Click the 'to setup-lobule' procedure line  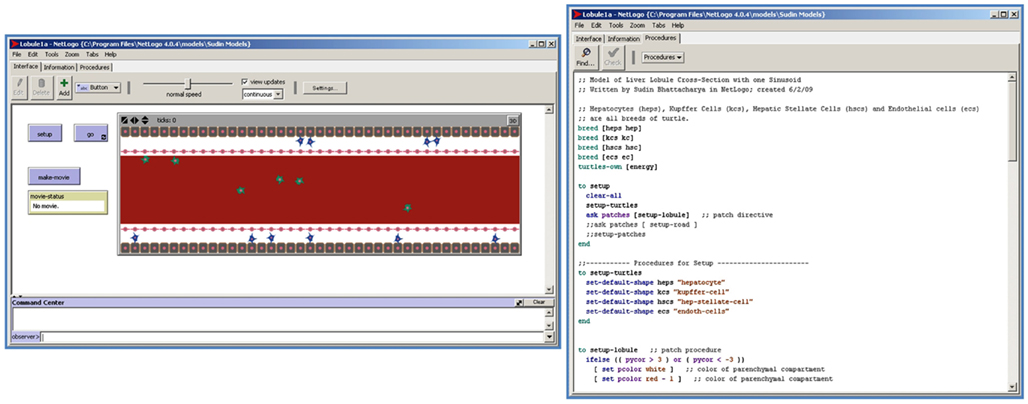tap(610, 350)
